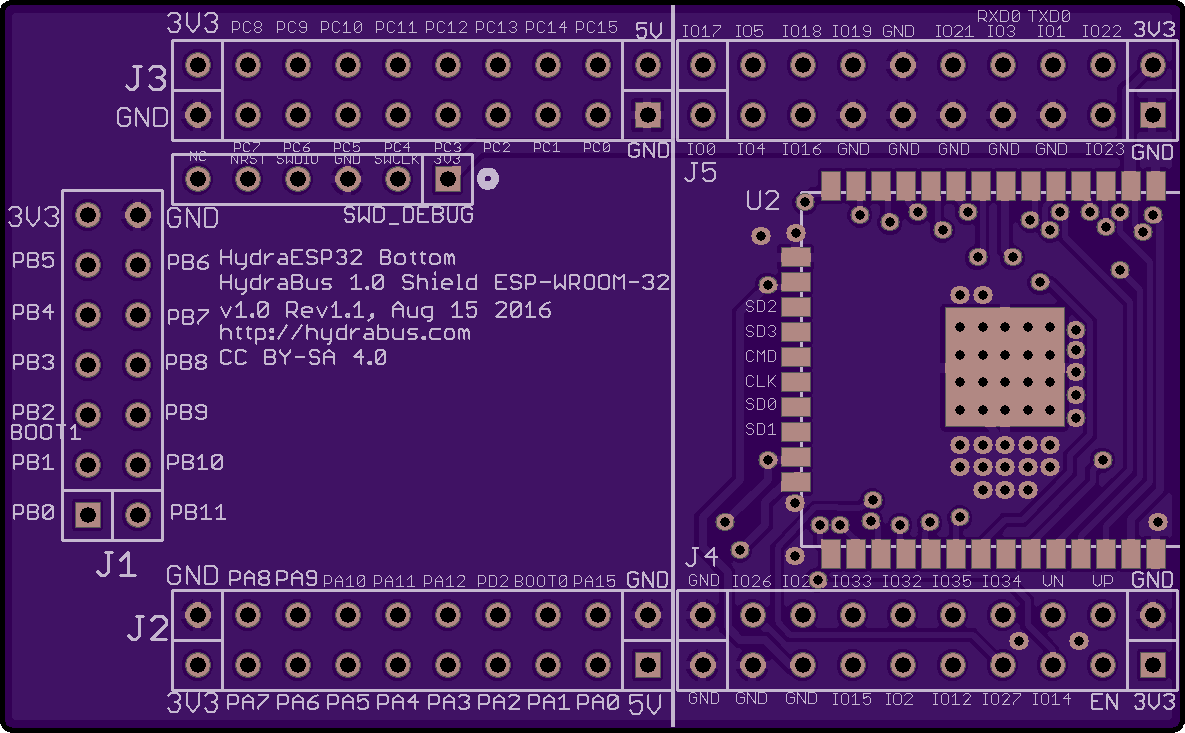Click the "VP" pin label
The width and height of the screenshot is (1185, 733).
tap(1103, 581)
